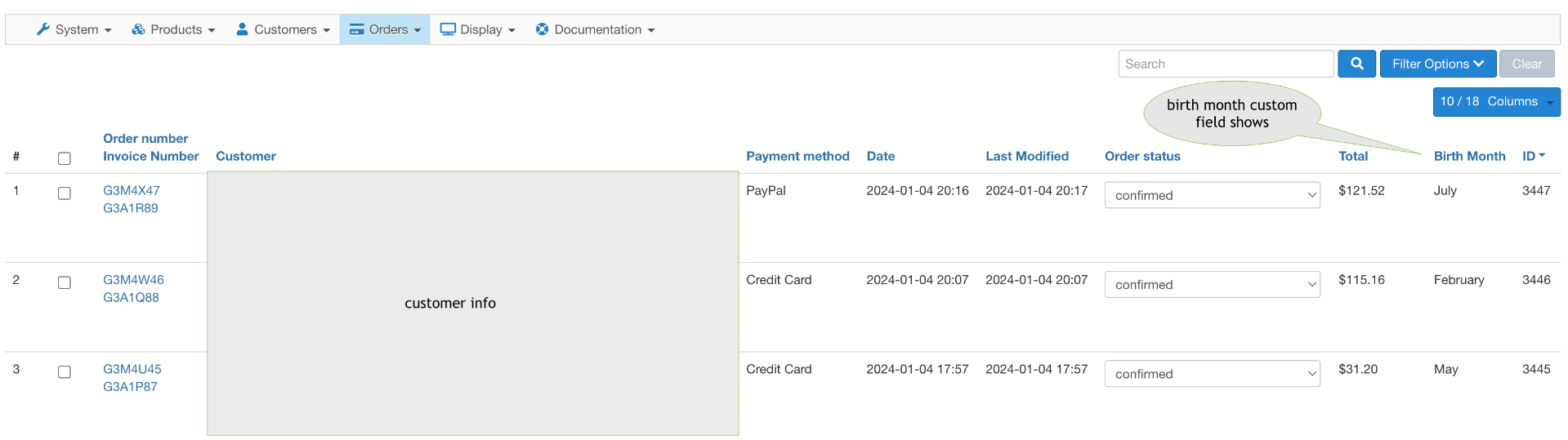Click the Orders credit card icon

(x=356, y=29)
